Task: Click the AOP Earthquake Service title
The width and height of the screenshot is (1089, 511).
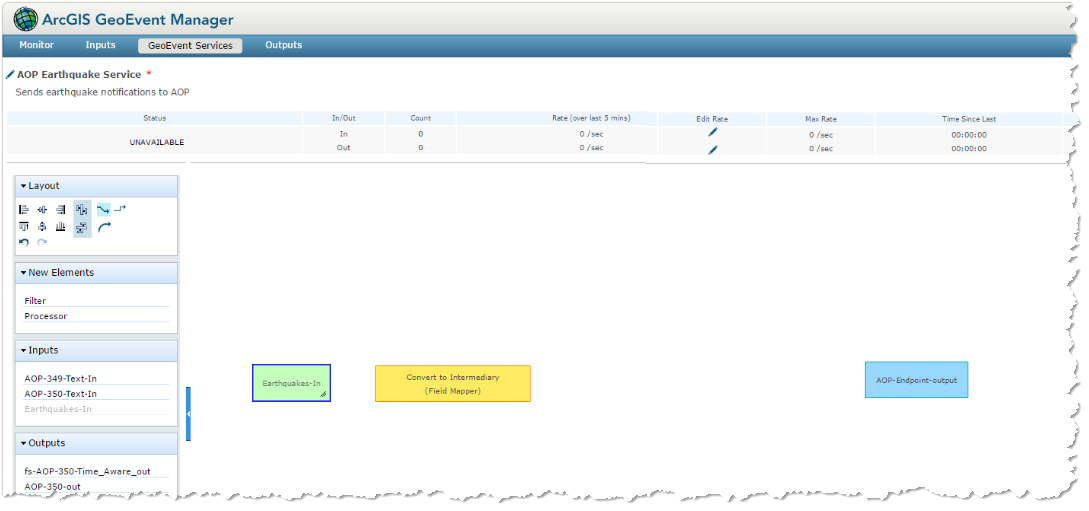Action: point(79,74)
